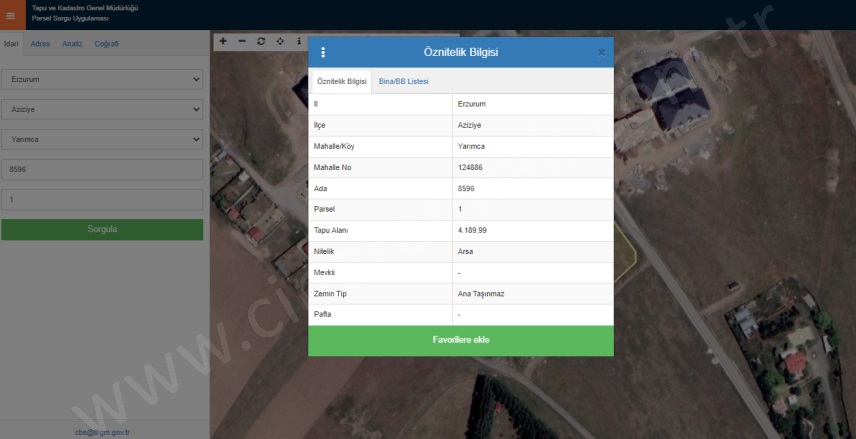Image resolution: width=856 pixels, height=439 pixels.
Task: Expand the Aziziye district dropdown
Action: [x=102, y=110]
